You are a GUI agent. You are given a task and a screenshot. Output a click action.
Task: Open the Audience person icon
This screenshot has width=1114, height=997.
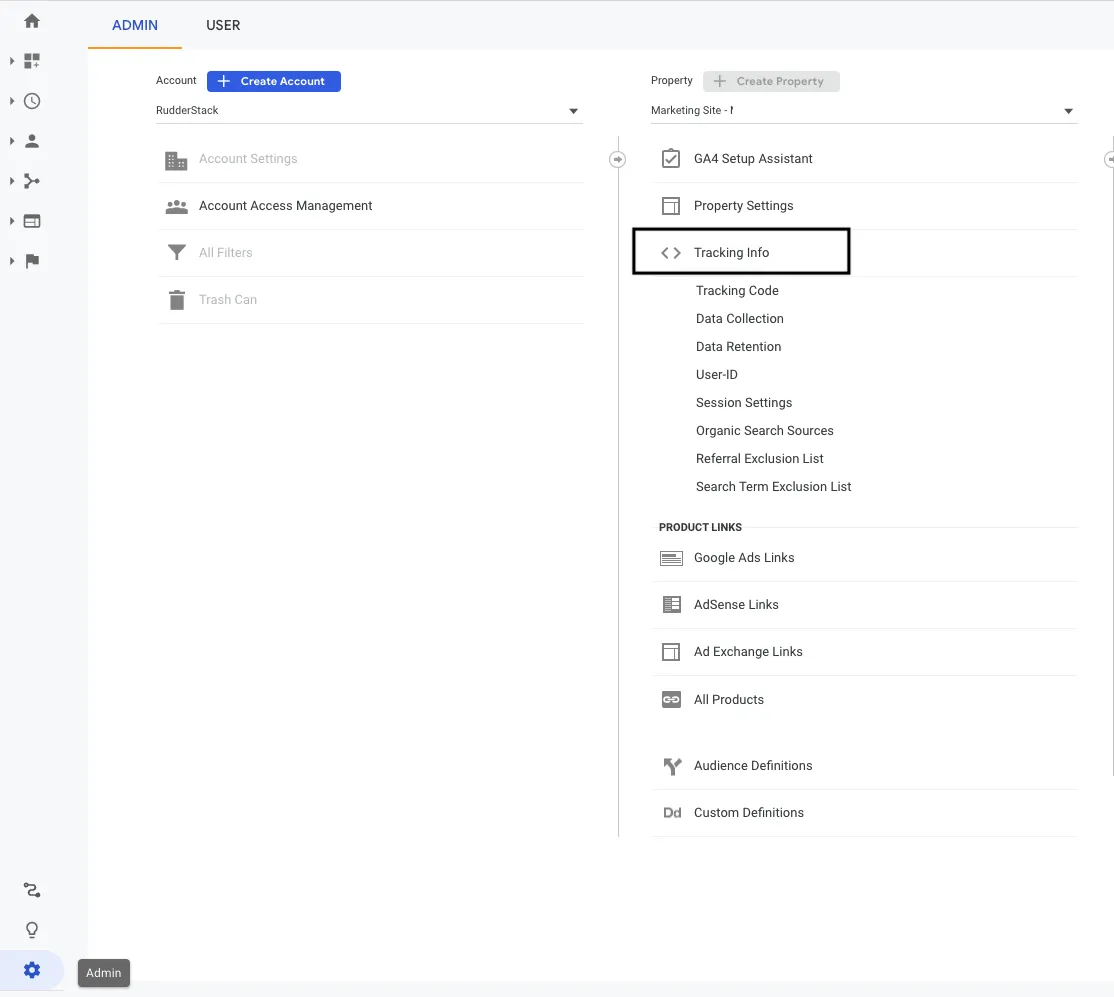32,141
